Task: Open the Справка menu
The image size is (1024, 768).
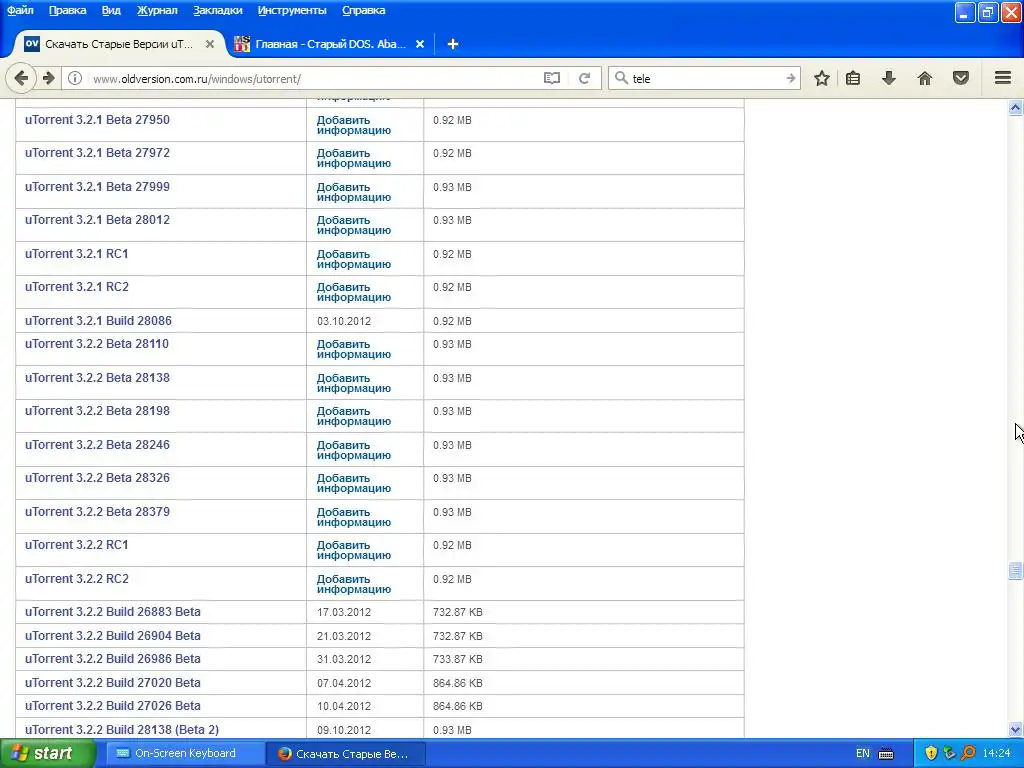Action: (363, 10)
